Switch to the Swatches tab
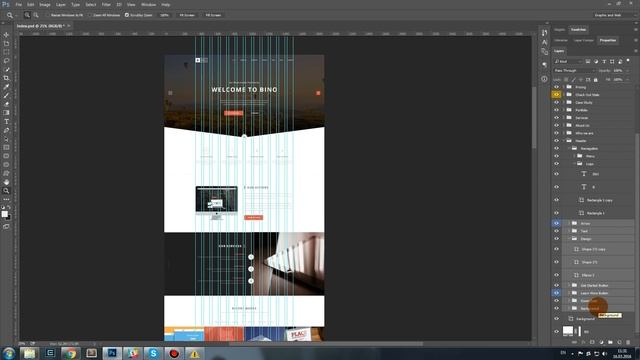 click(578, 30)
